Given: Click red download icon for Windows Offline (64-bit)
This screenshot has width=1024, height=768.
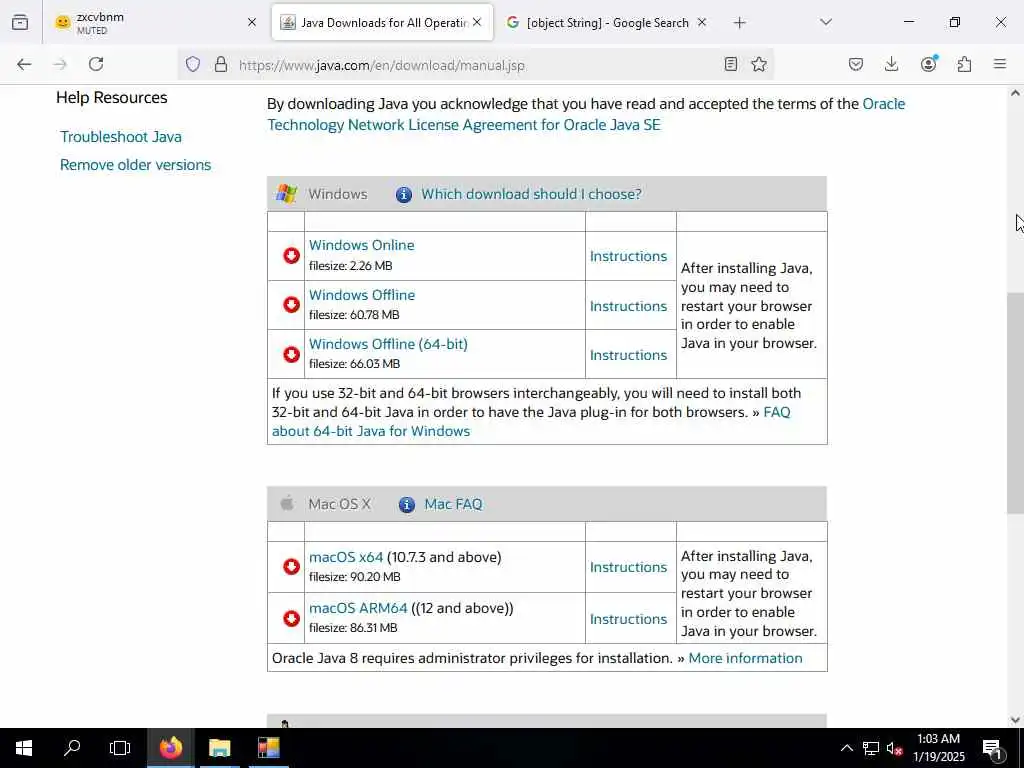Looking at the screenshot, I should pos(291,354).
